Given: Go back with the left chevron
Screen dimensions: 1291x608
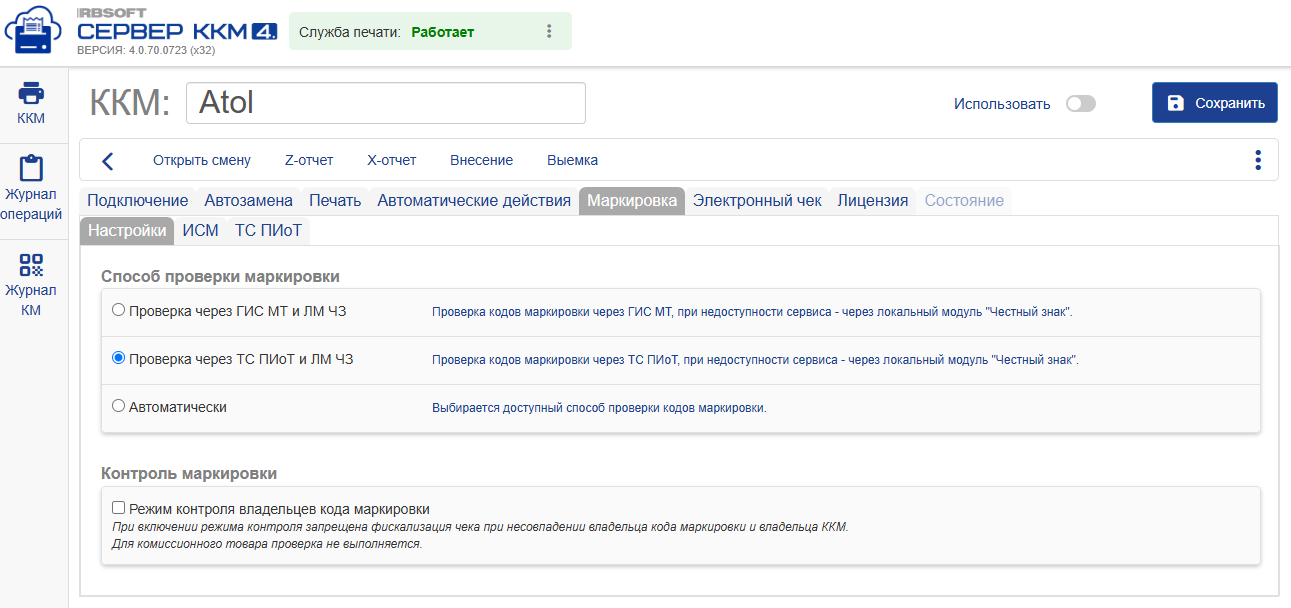Looking at the screenshot, I should 108,160.
